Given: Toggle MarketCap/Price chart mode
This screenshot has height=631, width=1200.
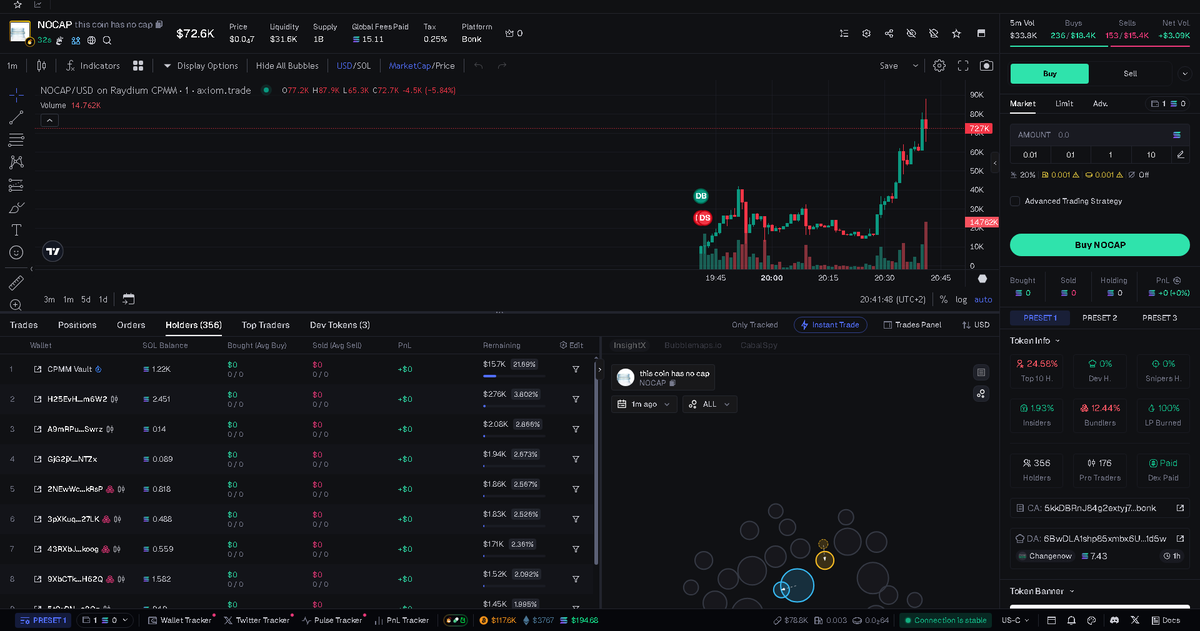Looking at the screenshot, I should [x=421, y=66].
